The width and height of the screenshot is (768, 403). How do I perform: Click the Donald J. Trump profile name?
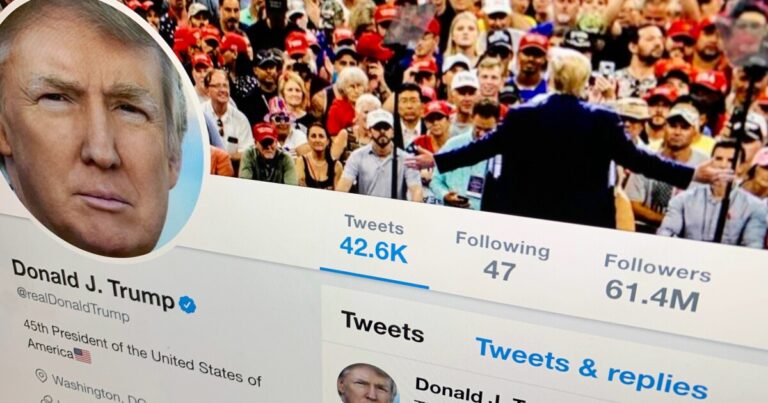(x=93, y=285)
